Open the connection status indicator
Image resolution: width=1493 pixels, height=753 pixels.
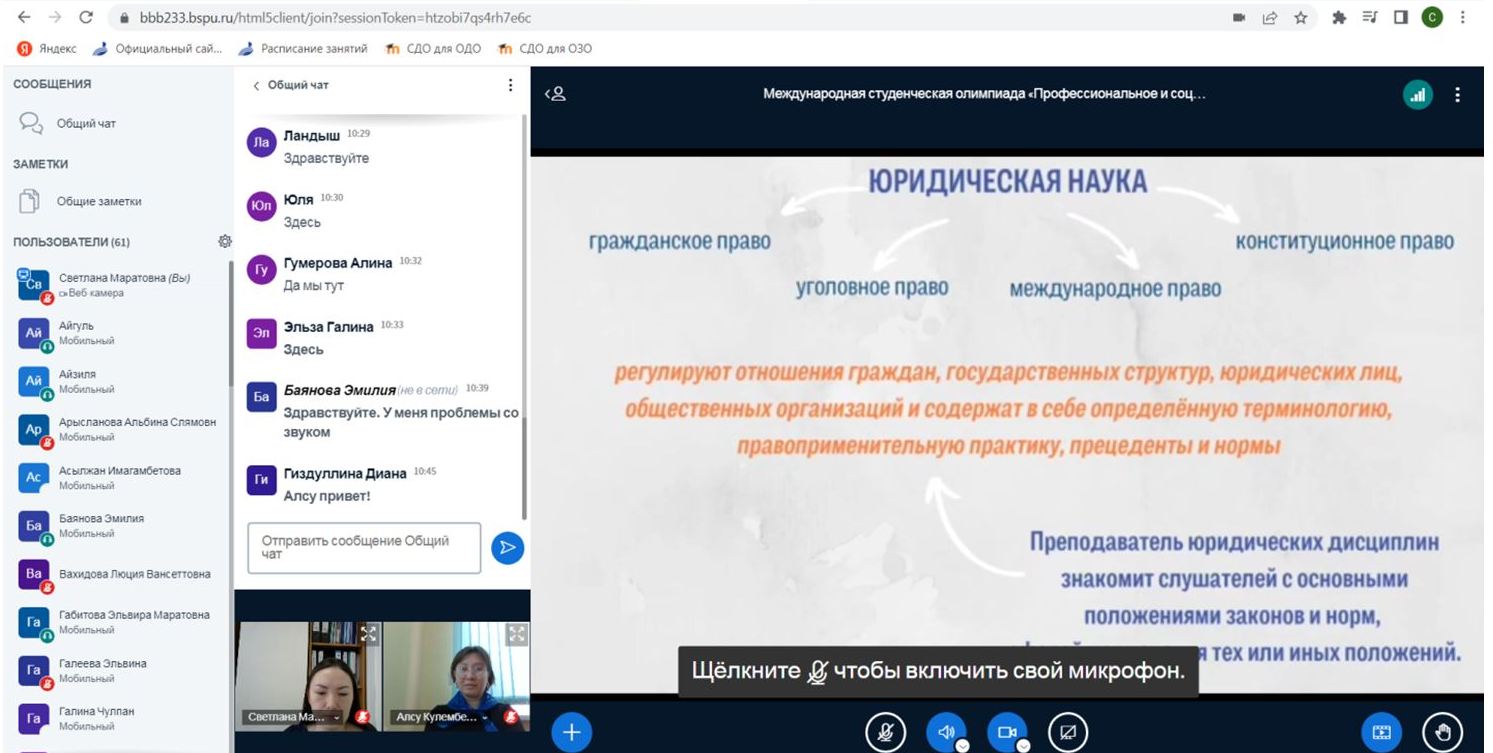pos(1416,95)
